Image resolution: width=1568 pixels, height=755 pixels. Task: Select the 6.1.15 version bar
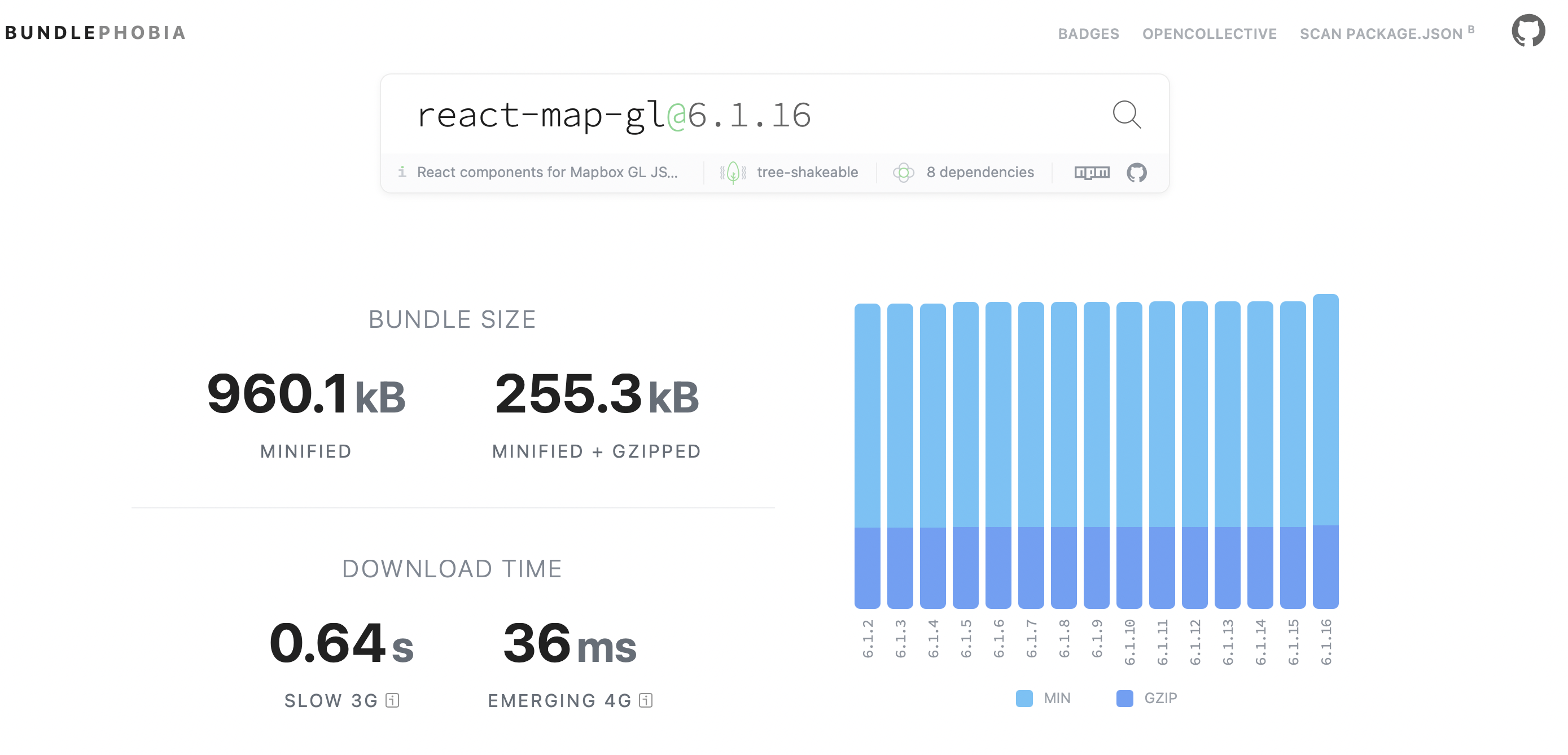pos(1293,454)
